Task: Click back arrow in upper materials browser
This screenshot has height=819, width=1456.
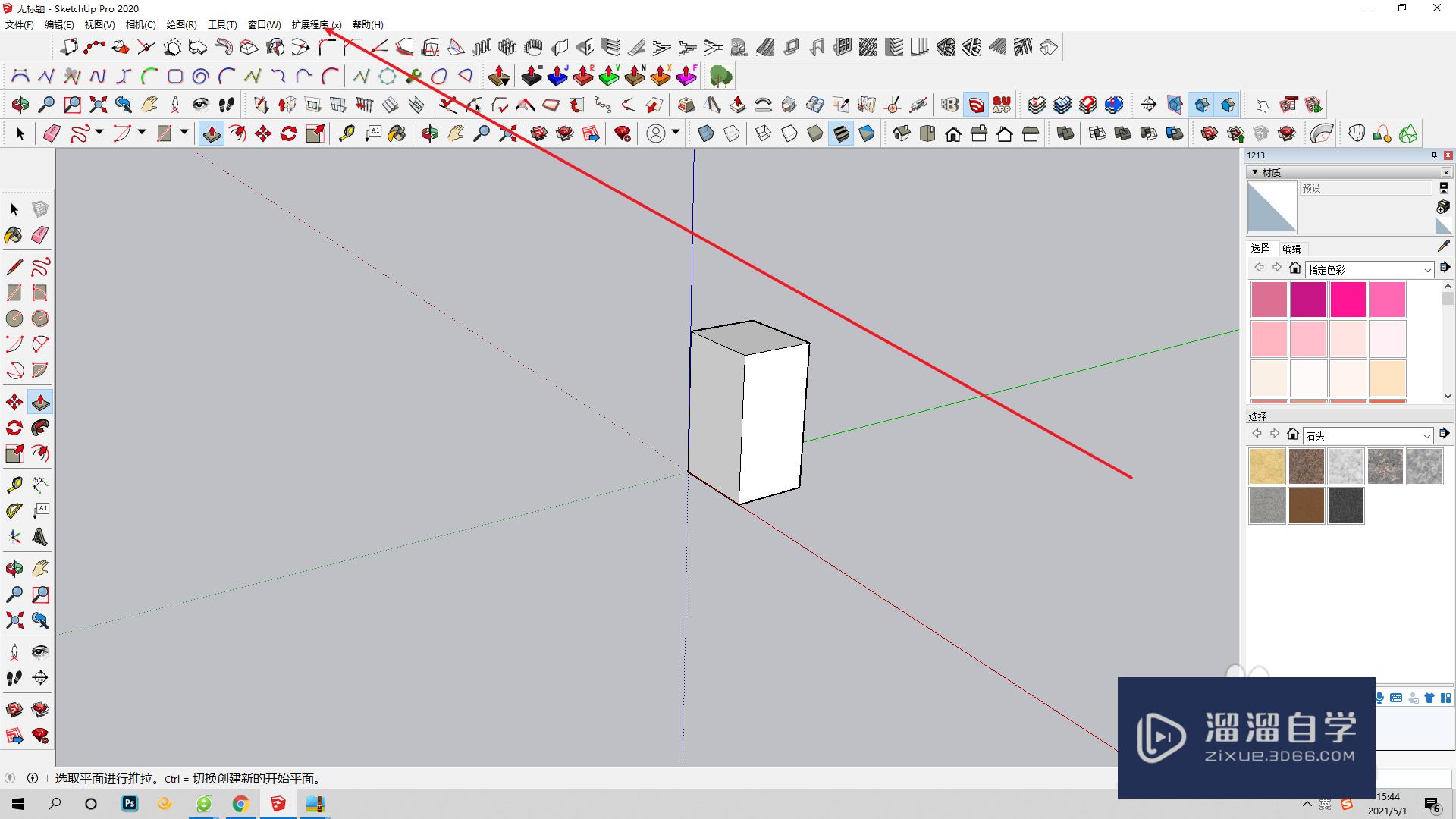Action: 1259,268
